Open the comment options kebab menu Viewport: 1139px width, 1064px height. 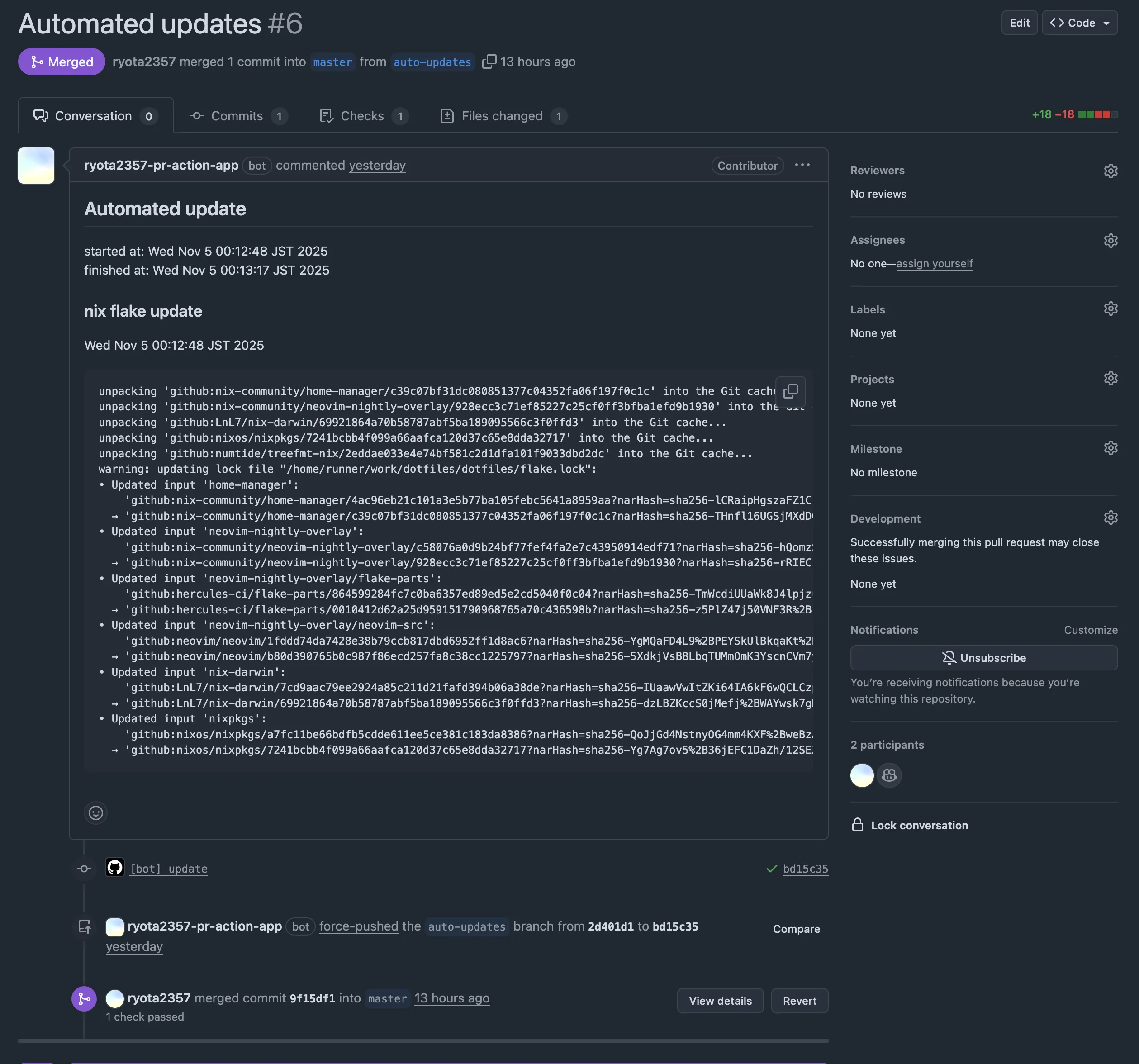(802, 165)
